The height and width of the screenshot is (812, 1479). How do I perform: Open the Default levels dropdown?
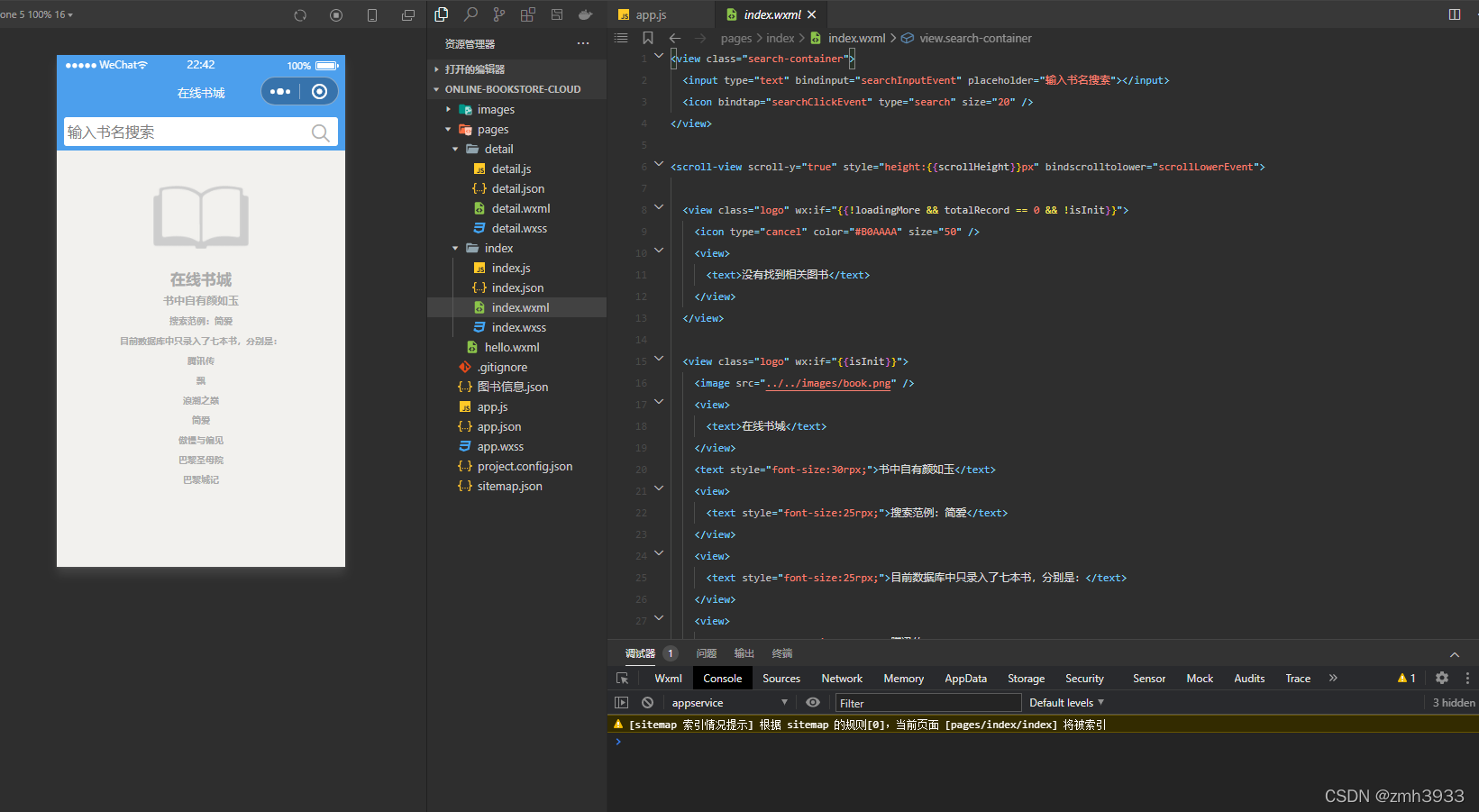pos(1066,703)
